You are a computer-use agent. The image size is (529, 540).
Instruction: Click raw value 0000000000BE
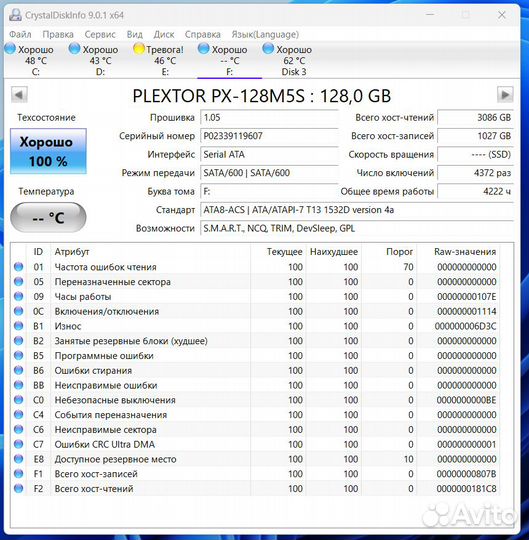pos(467,400)
